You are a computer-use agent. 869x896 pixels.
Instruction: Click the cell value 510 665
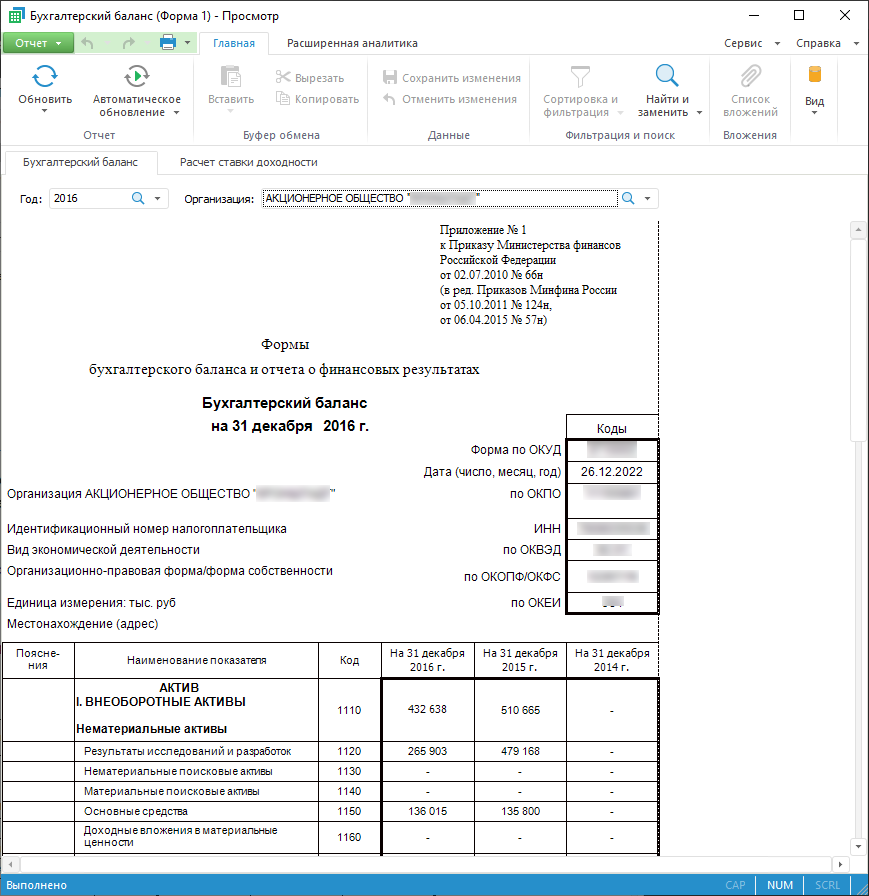[520, 710]
